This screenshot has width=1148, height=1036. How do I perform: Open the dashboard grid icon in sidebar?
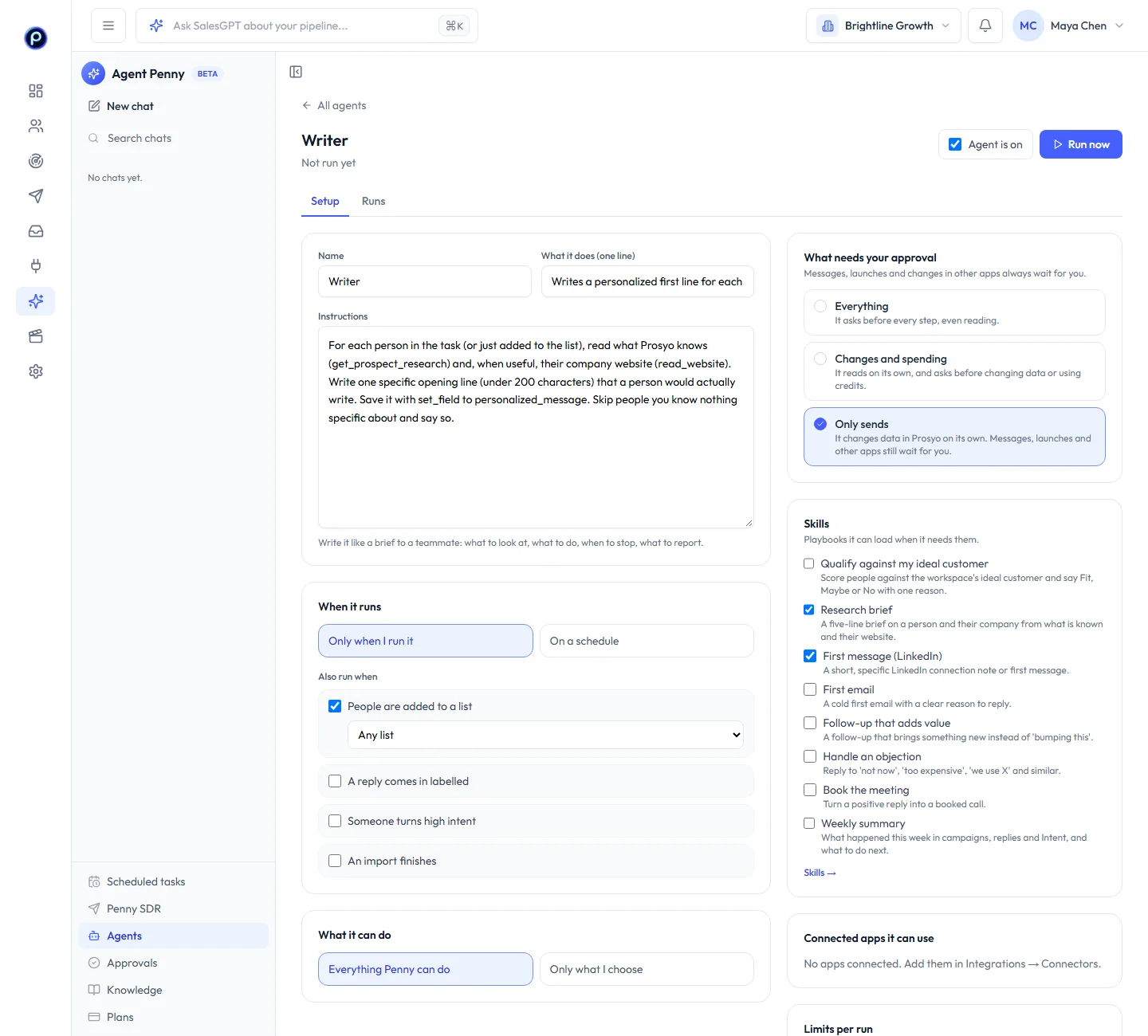tap(36, 91)
